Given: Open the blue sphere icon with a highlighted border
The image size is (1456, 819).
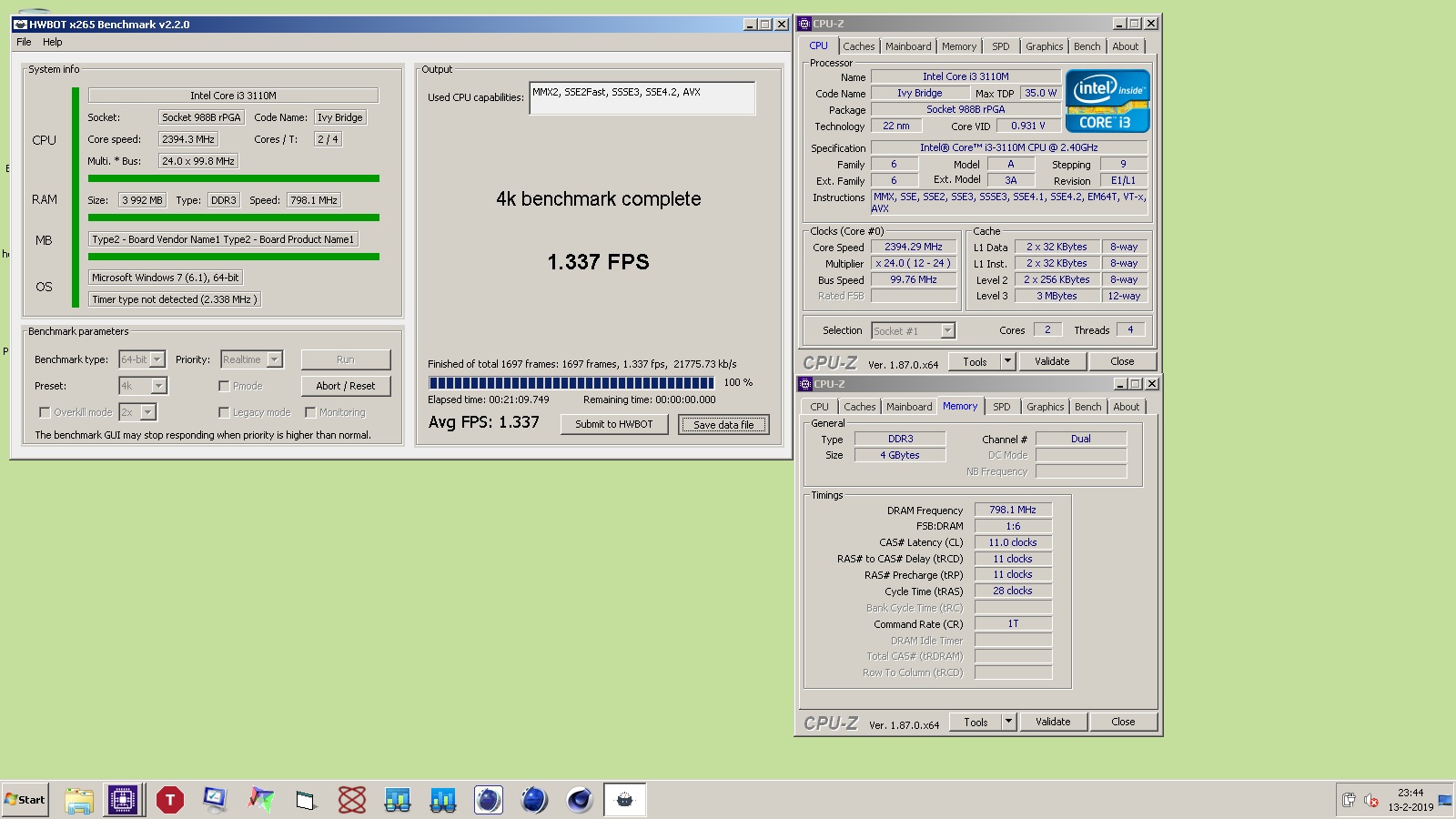Looking at the screenshot, I should 489,800.
